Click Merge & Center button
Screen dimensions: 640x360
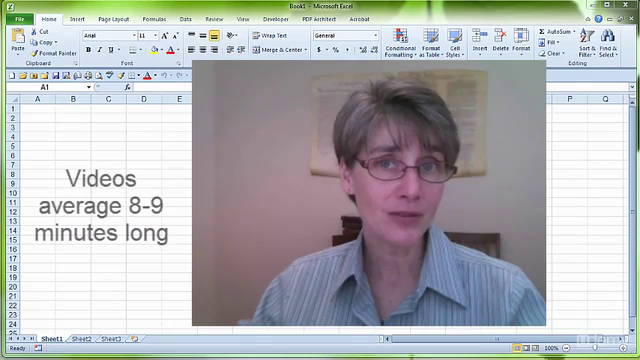click(x=277, y=50)
